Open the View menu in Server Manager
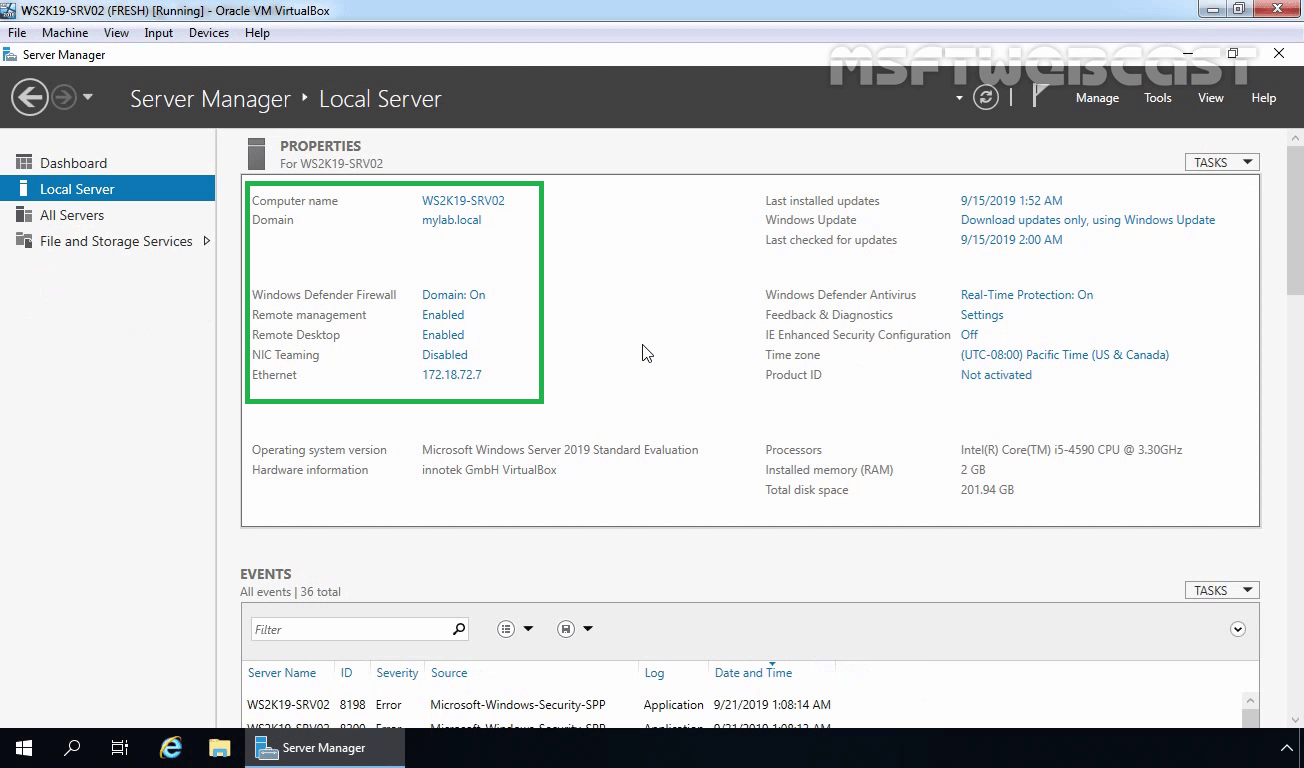Image resolution: width=1304 pixels, height=768 pixels. click(x=1211, y=98)
